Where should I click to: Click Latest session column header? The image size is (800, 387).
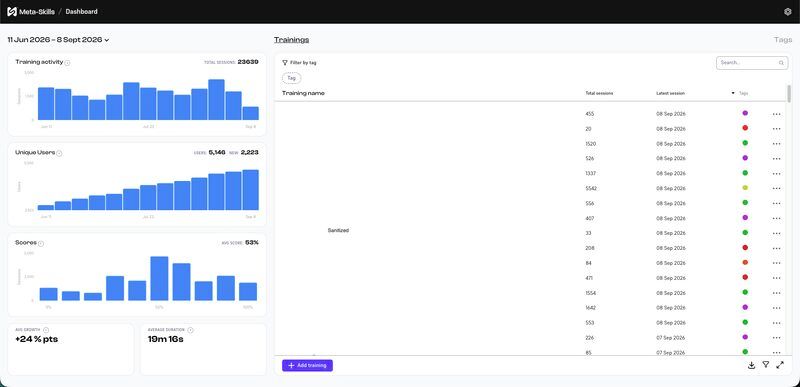tap(670, 93)
